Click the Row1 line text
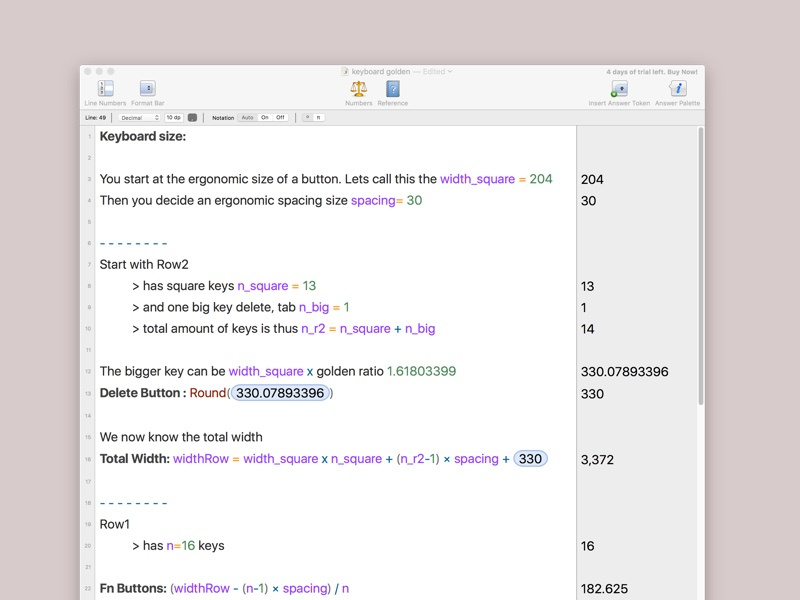The image size is (800, 600). pyautogui.click(x=115, y=524)
